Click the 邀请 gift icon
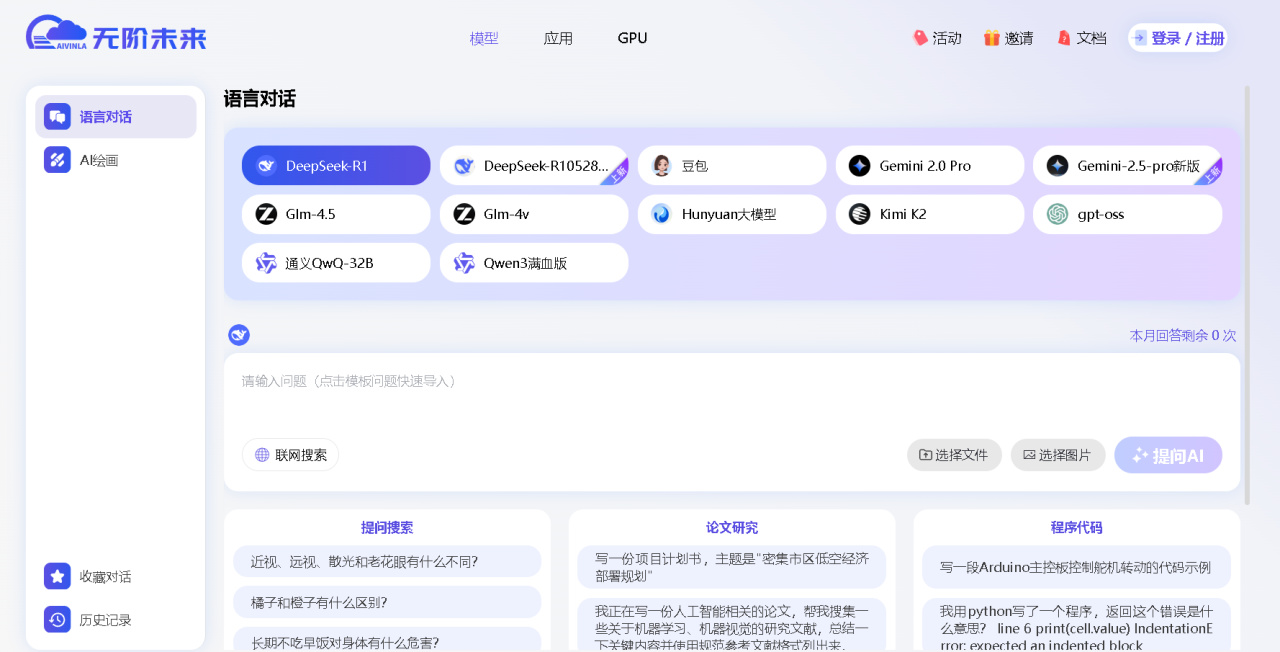Screen dimensions: 1280x652 point(992,38)
